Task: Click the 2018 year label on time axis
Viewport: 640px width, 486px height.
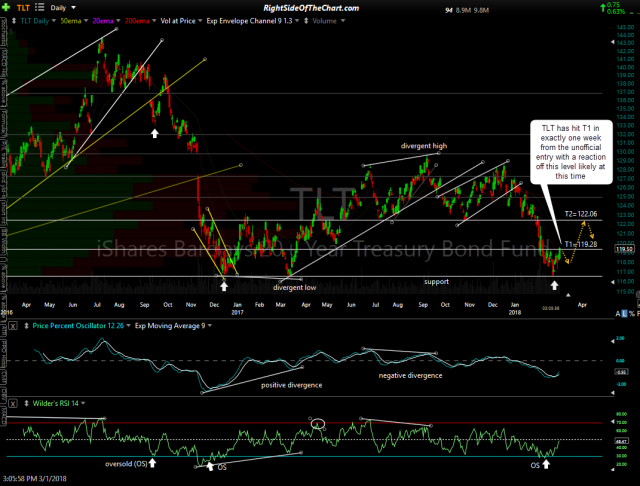Action: pyautogui.click(x=514, y=312)
